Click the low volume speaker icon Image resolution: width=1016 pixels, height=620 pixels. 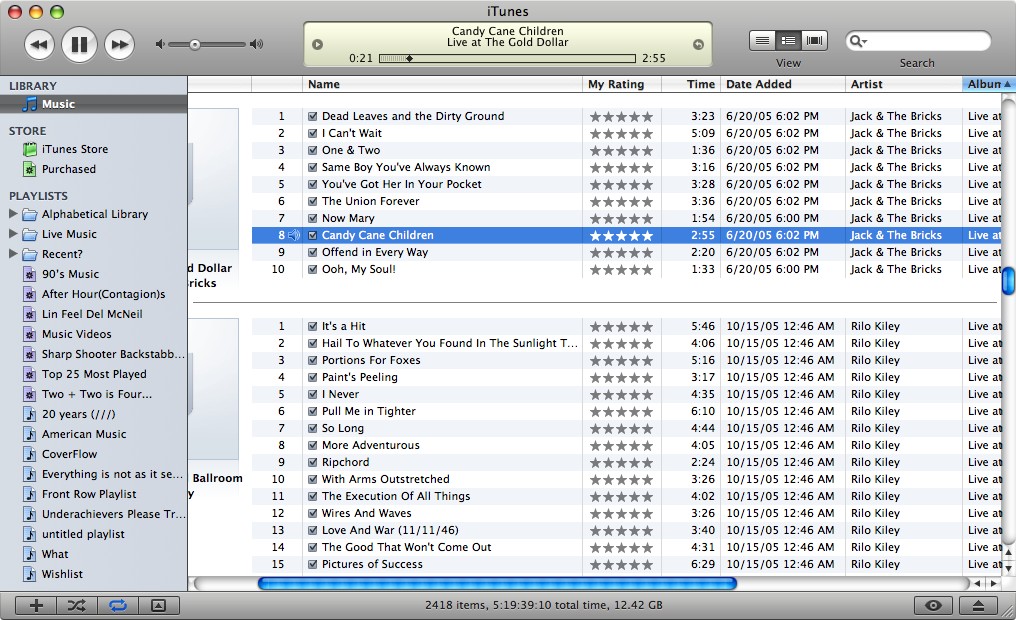tap(160, 44)
